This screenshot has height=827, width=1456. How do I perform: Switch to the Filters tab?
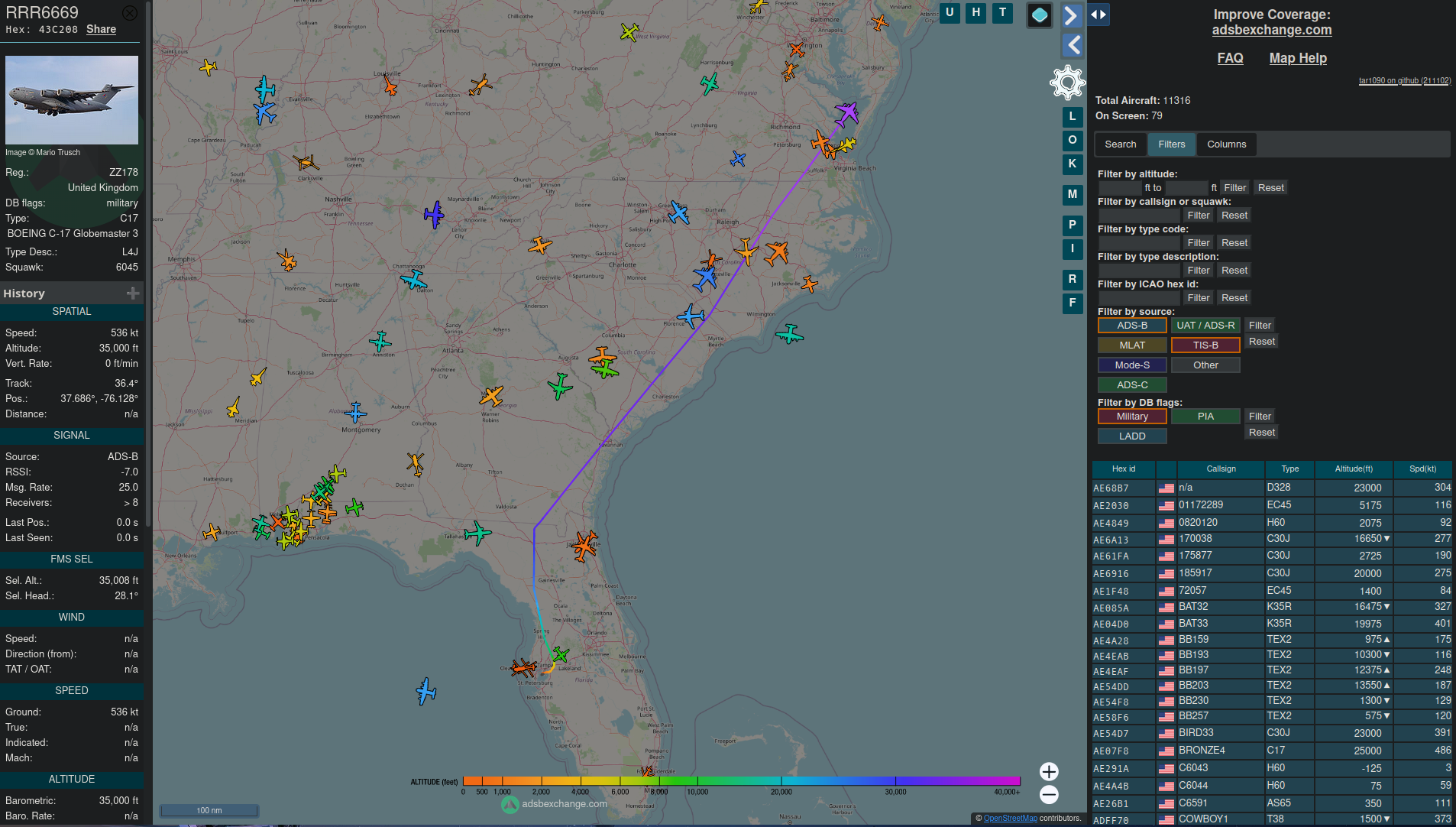coord(1171,144)
